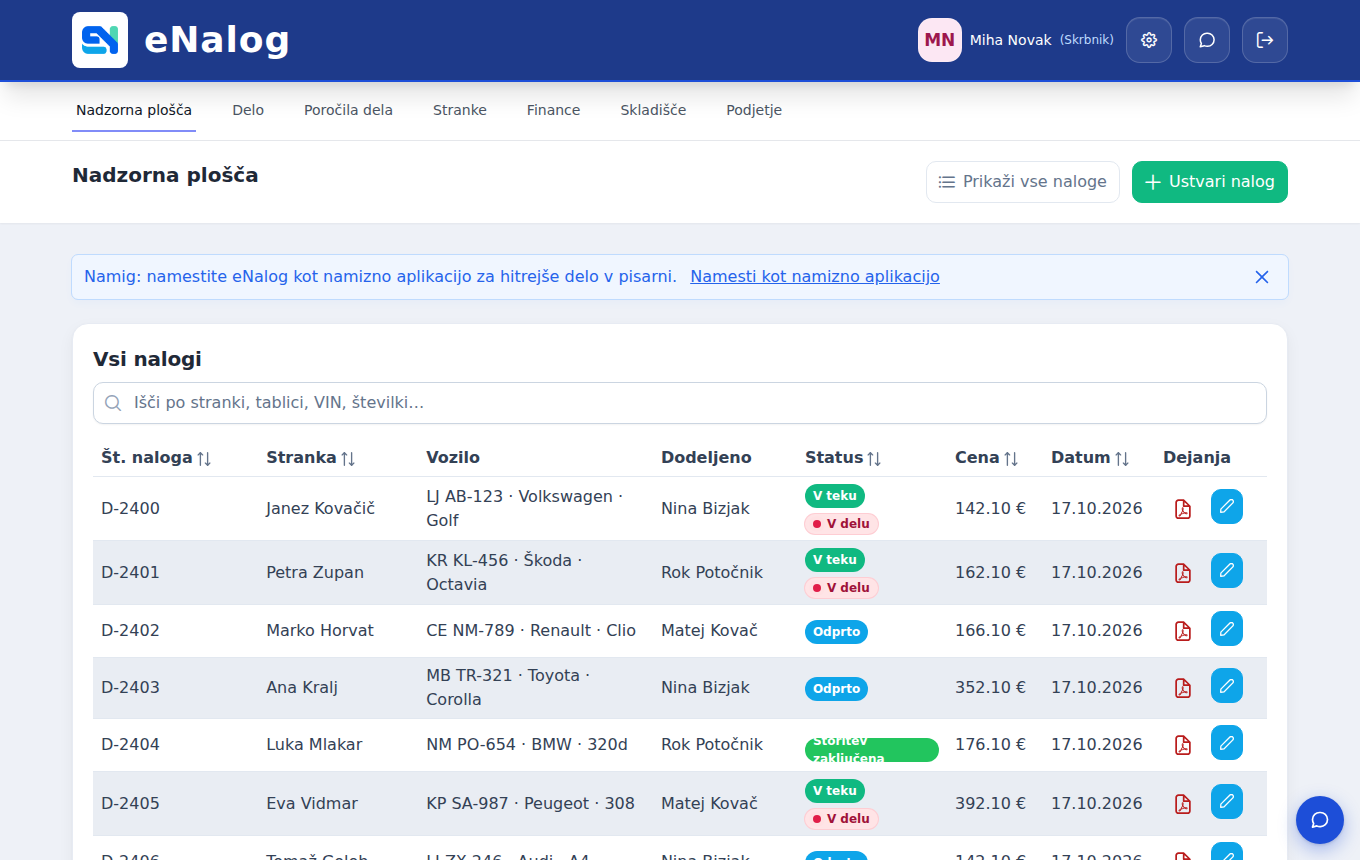Viewport: 1360px width, 860px height.
Task: Download PDF for order D-2400
Action: [x=1183, y=509]
